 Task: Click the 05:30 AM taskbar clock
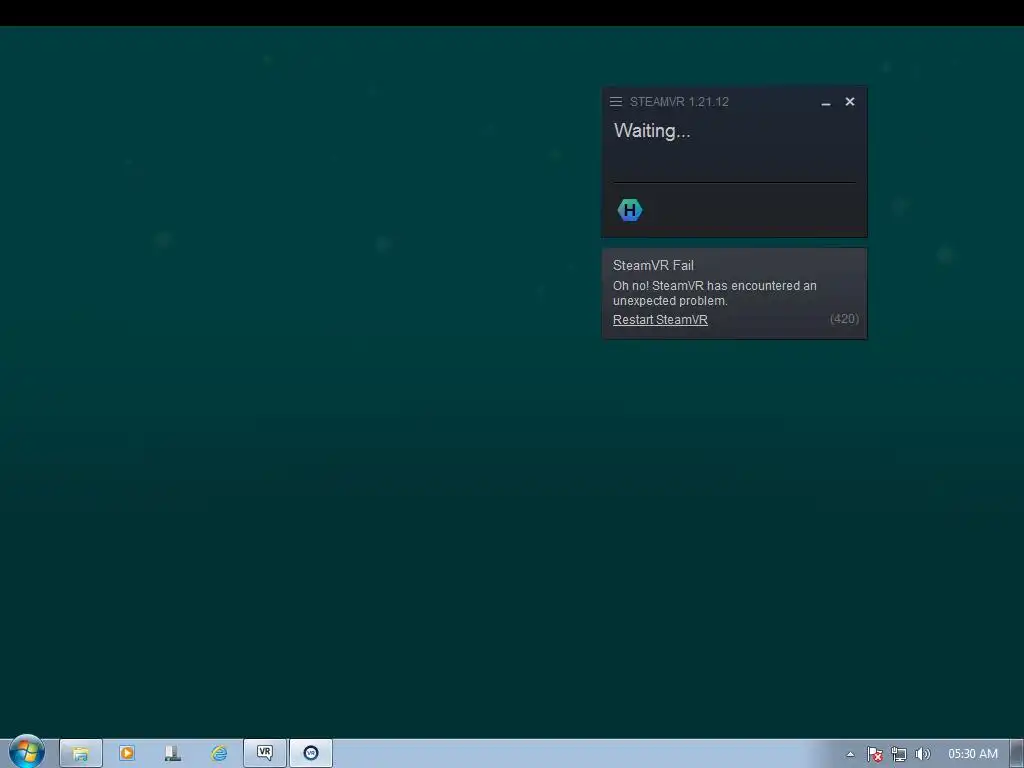(x=972, y=754)
